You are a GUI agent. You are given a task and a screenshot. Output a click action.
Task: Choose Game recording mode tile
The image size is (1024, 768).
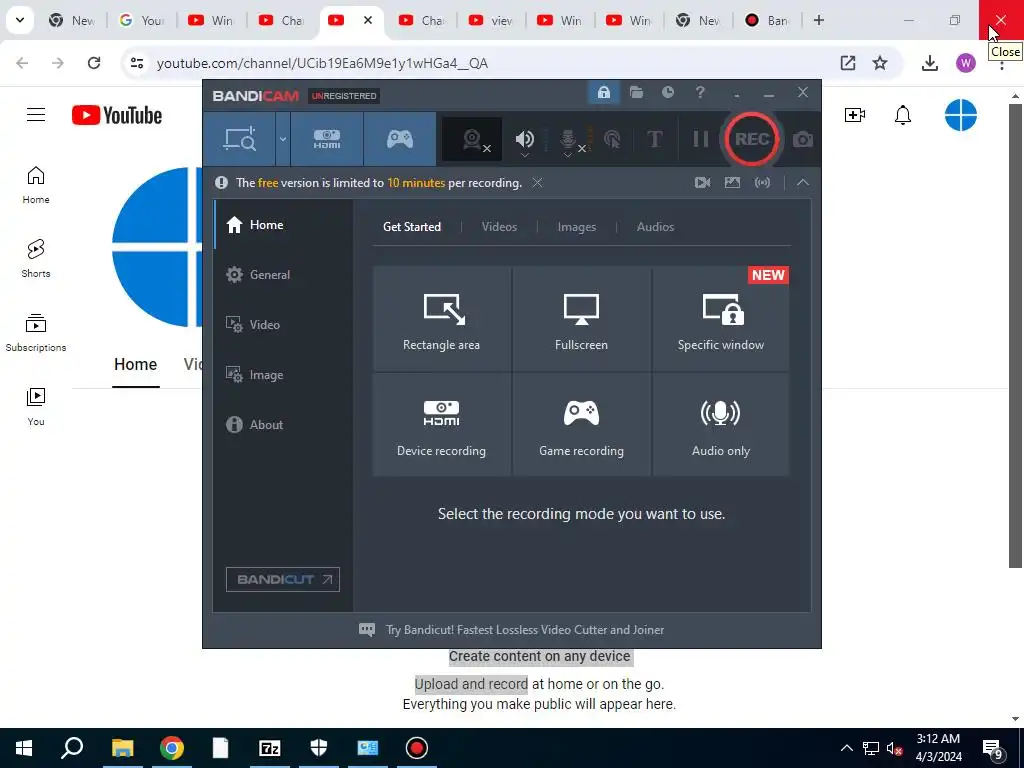581,424
